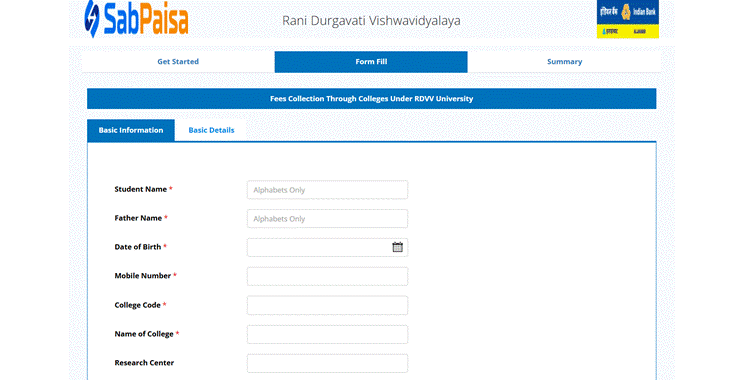Click the Date of Birth input field

pyautogui.click(x=328, y=247)
